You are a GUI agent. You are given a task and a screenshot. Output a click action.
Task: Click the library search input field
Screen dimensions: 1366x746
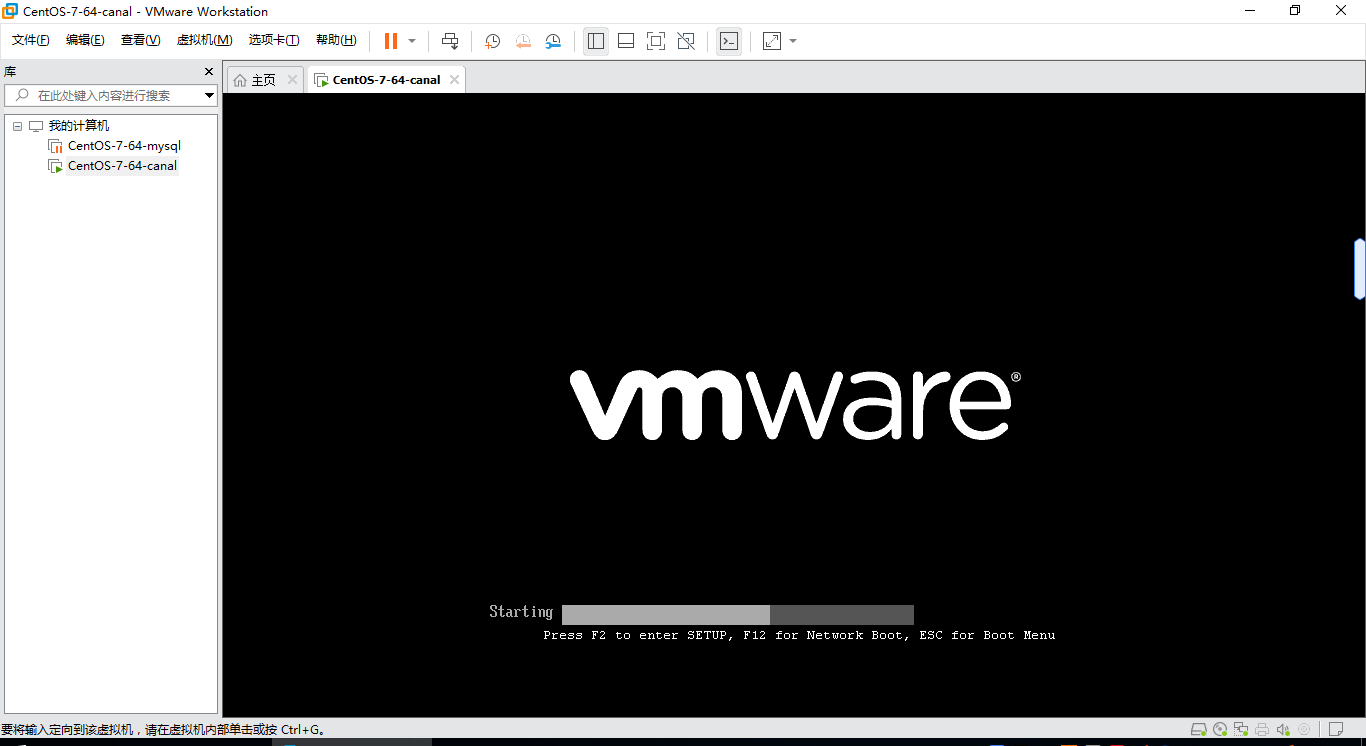pos(111,95)
